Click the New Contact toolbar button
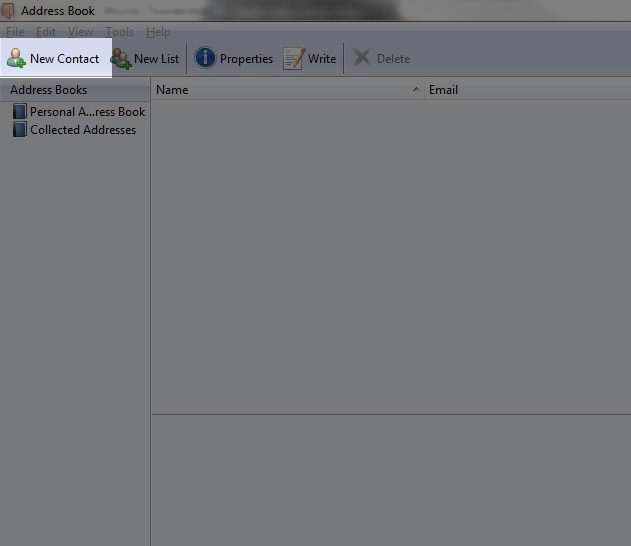Screen dimensions: 631x546 [x=54, y=59]
